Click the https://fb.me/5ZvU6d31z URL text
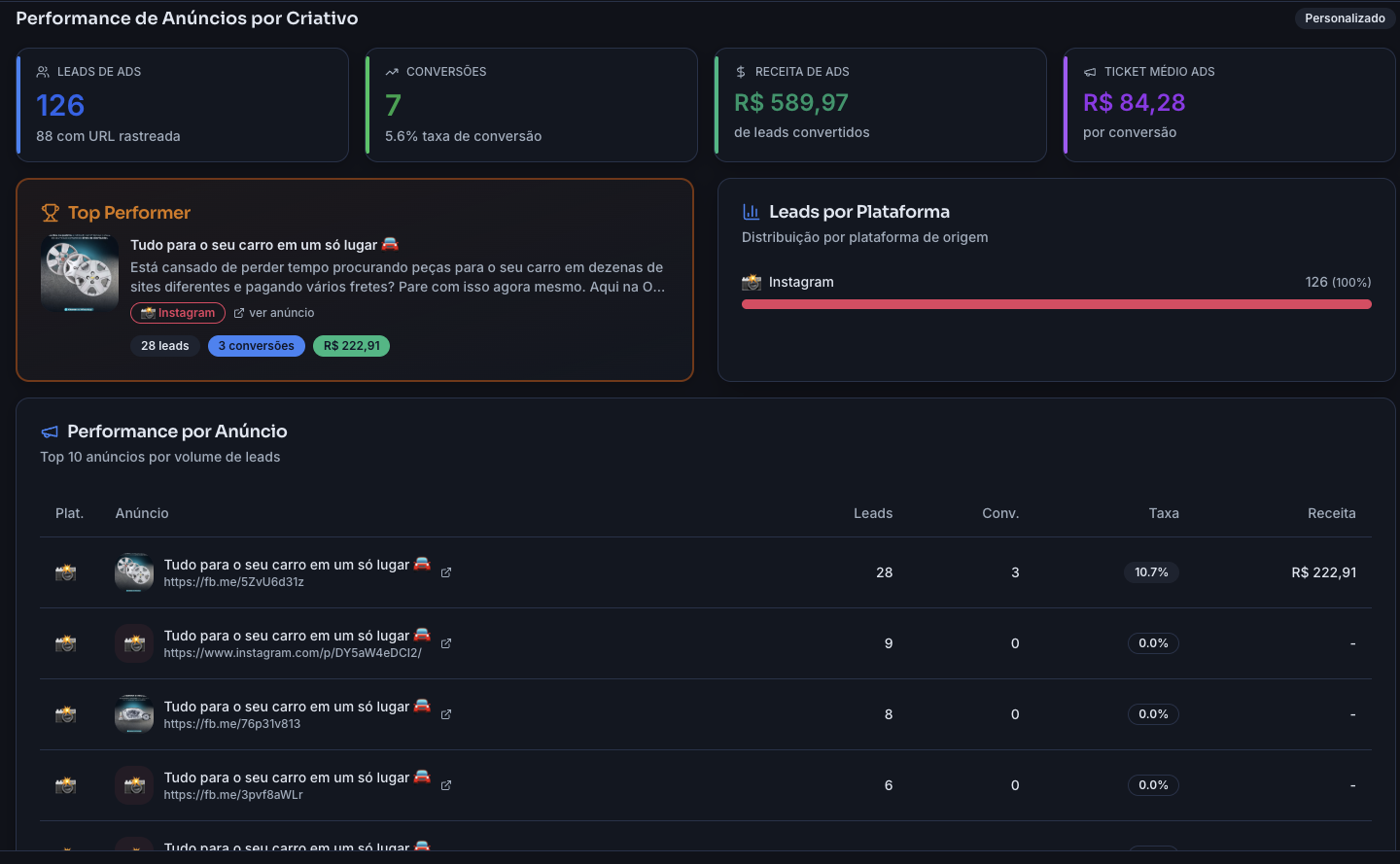The image size is (1400, 864). (233, 582)
